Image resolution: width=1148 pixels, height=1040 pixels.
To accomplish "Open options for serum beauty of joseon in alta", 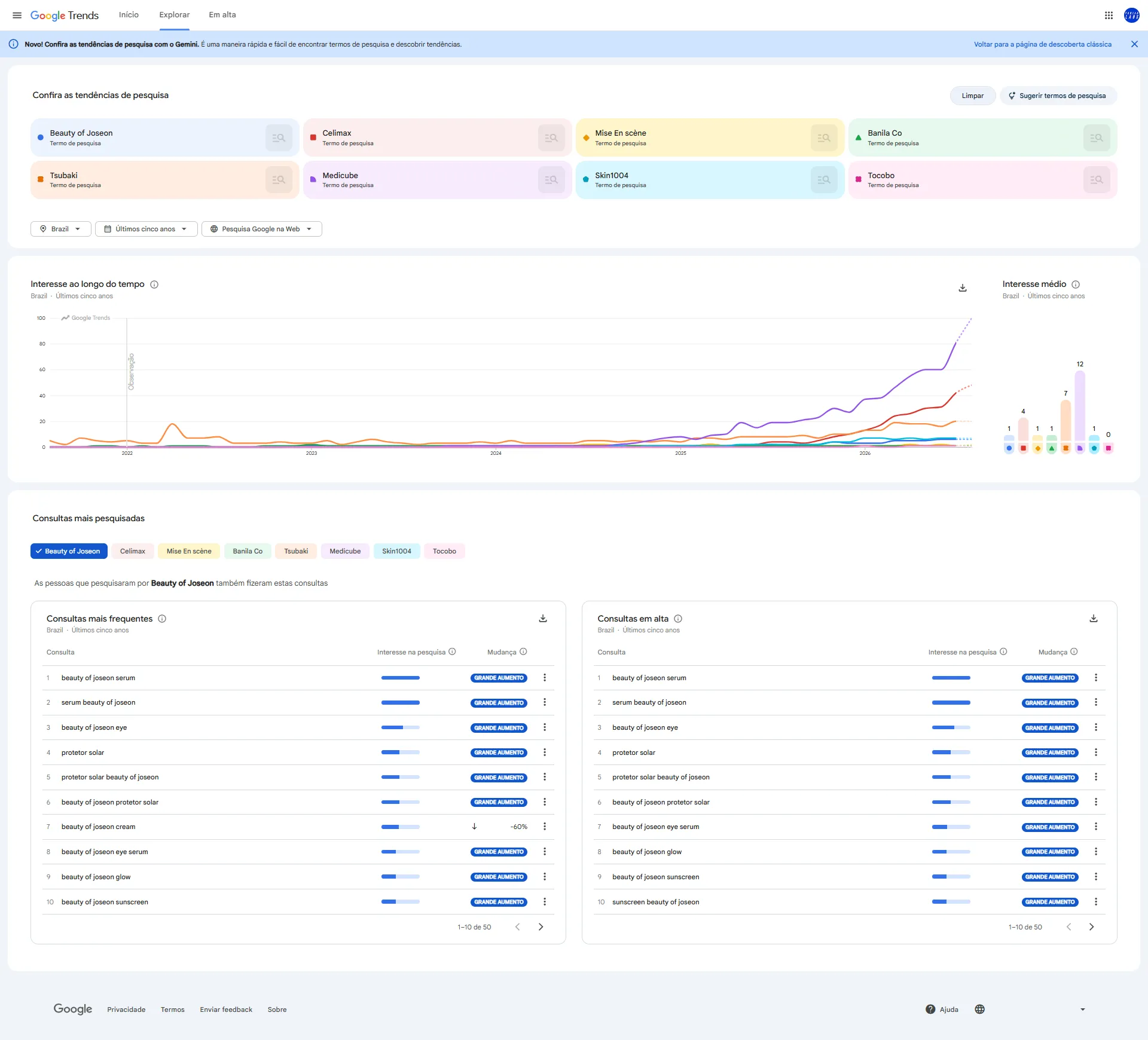I will (x=1096, y=702).
